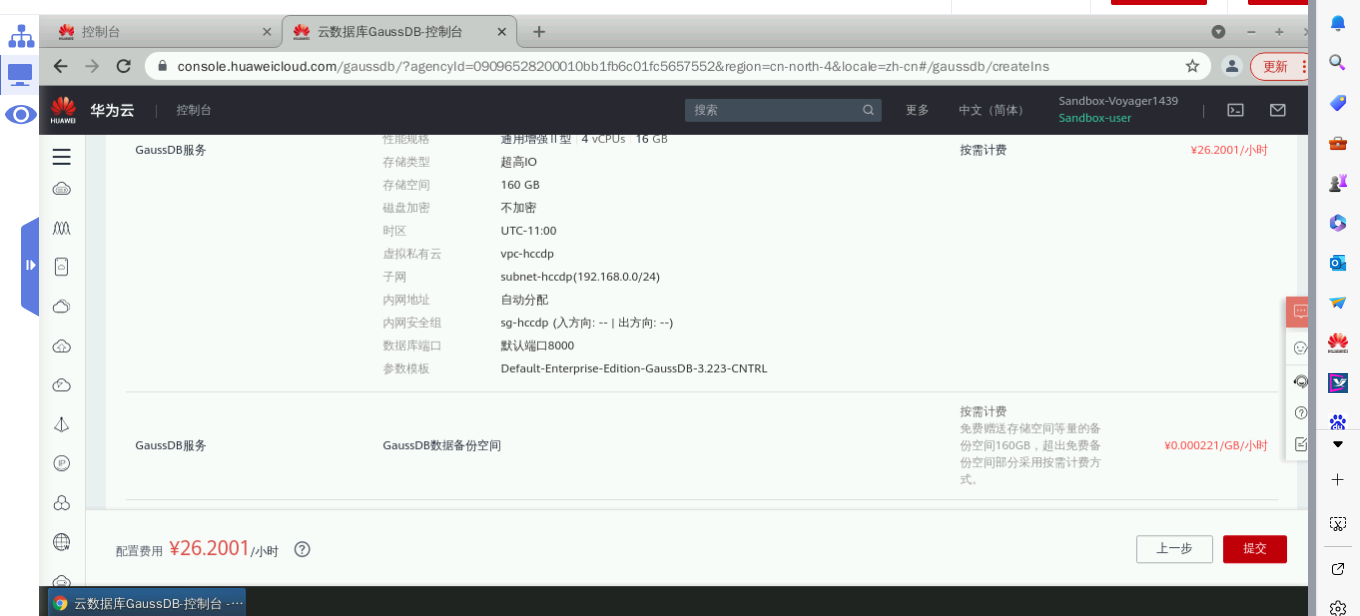
Task: Click the 上一步 previous step button
Action: tap(1174, 549)
